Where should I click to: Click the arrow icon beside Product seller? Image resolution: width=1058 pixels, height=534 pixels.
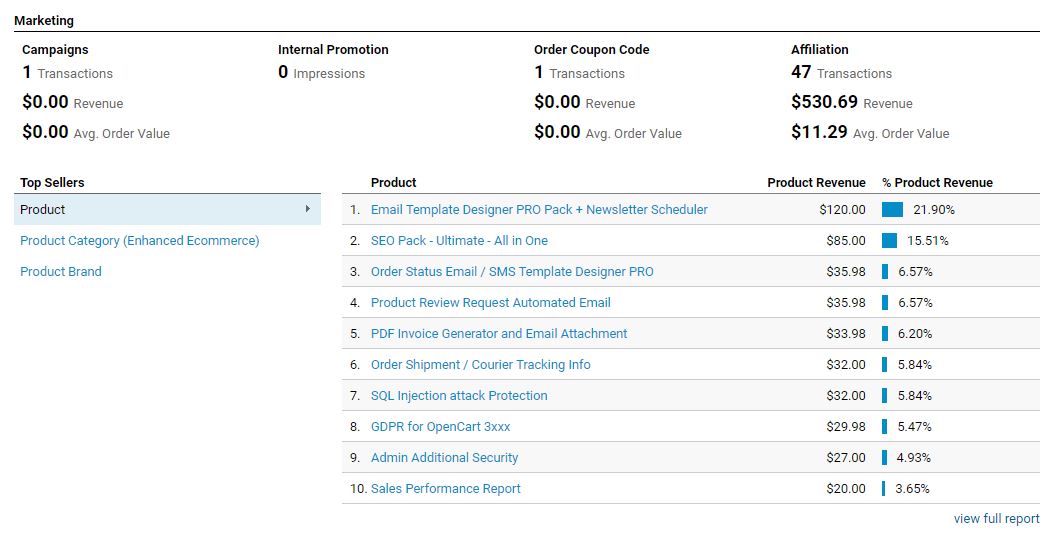pyautogui.click(x=308, y=209)
